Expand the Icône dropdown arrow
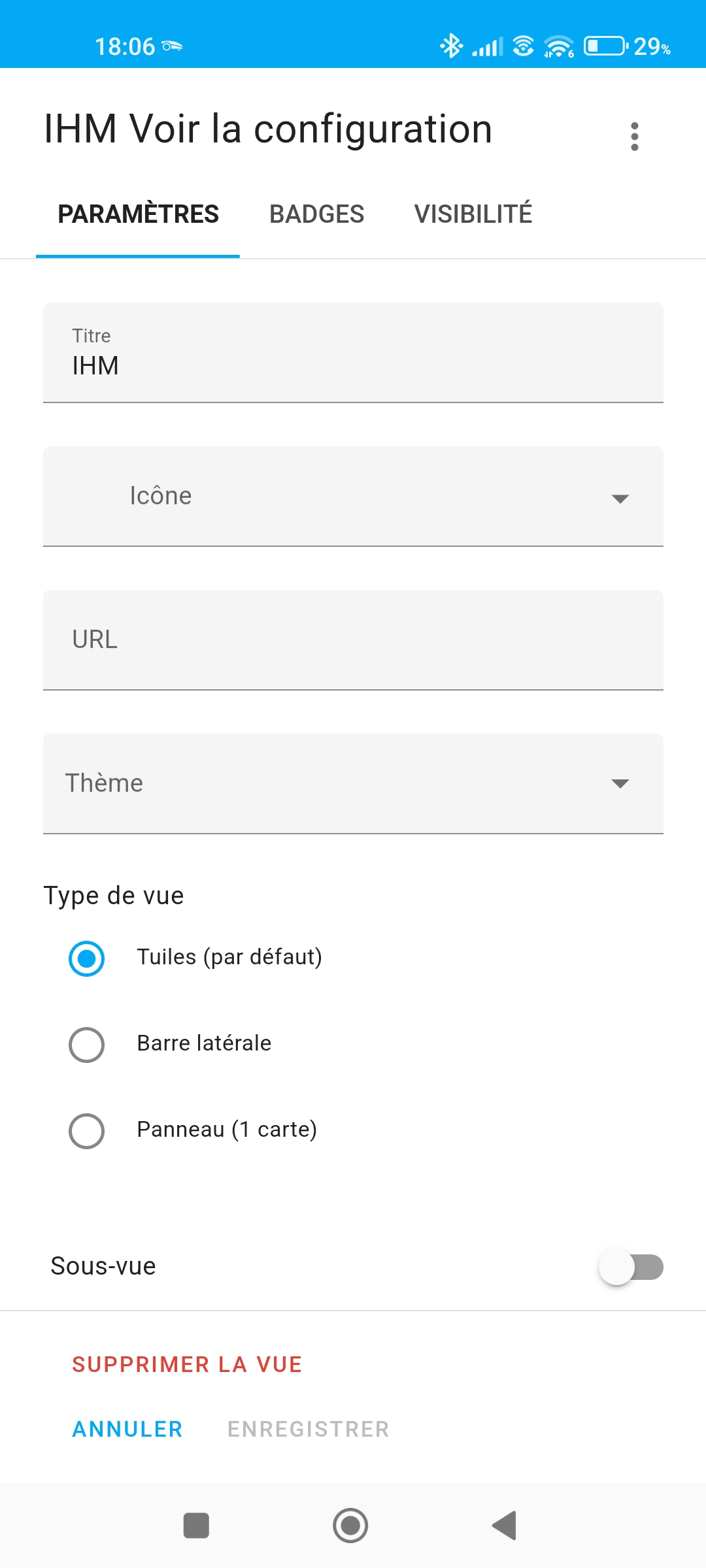This screenshot has width=706, height=1568. [620, 498]
